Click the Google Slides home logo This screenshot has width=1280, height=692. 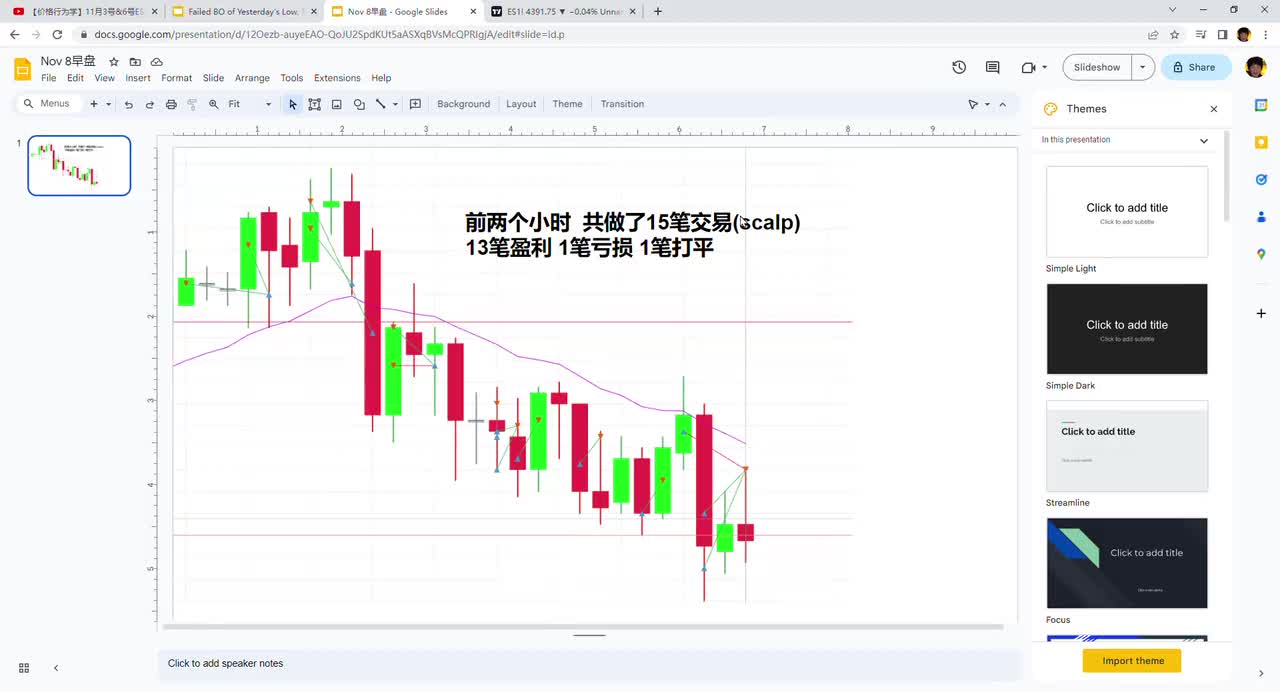[x=23, y=69]
